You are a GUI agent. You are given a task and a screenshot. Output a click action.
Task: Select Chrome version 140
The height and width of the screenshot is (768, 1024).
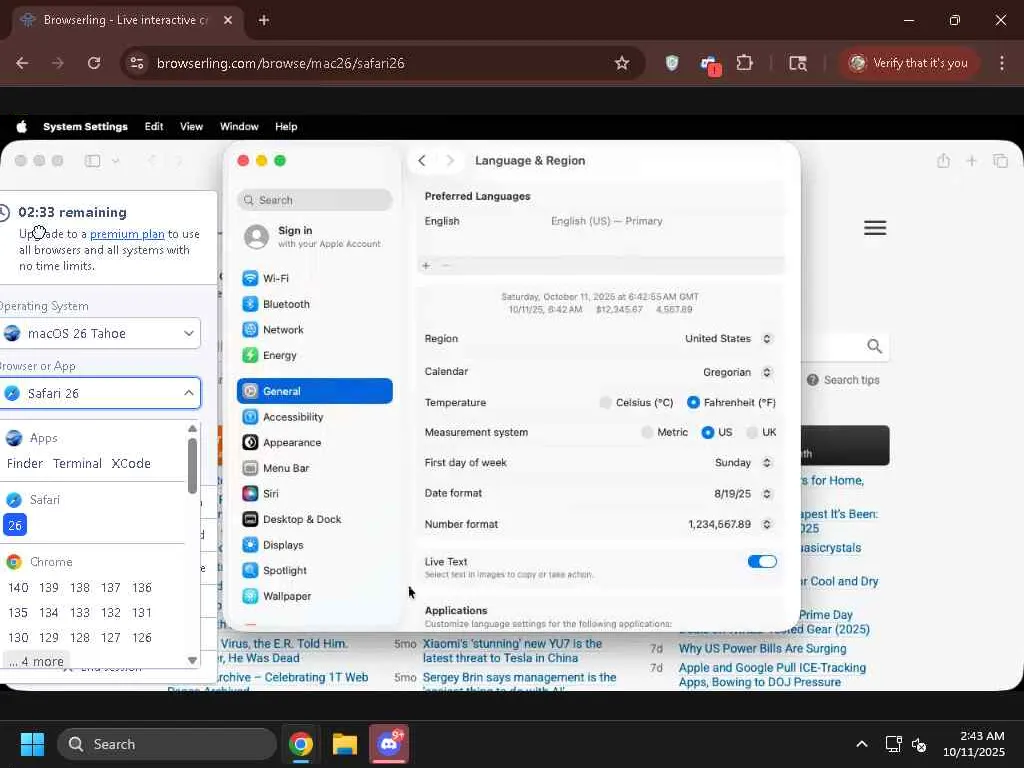pos(18,588)
